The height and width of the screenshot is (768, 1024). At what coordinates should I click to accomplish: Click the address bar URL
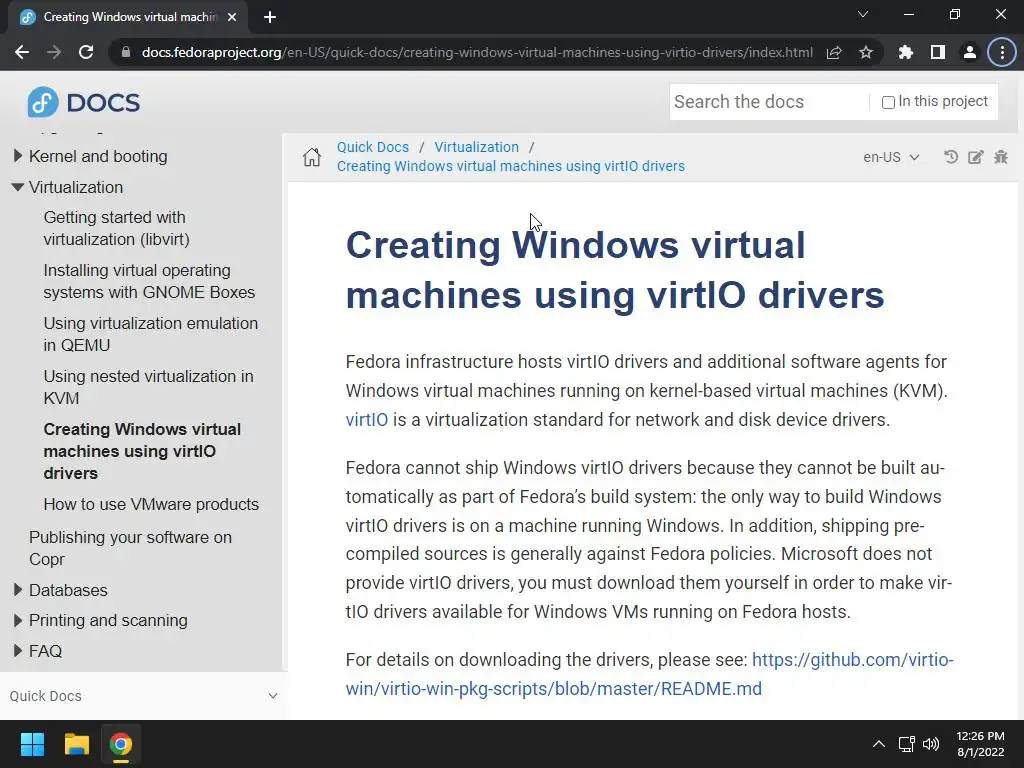click(477, 52)
